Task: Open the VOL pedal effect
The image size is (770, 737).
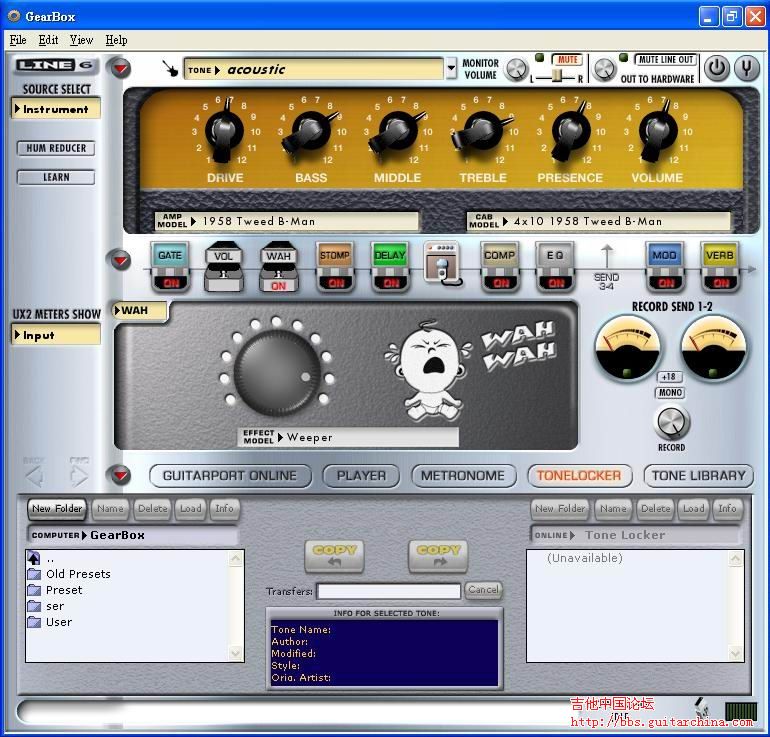Action: click(x=223, y=267)
